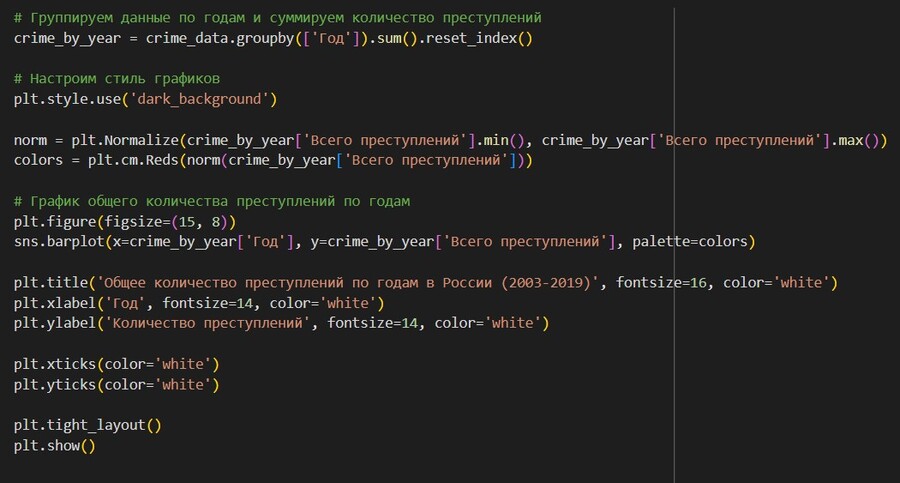The height and width of the screenshot is (483, 900).
Task: Click 'plt.Normalize' call
Action: pyautogui.click(x=125, y=140)
